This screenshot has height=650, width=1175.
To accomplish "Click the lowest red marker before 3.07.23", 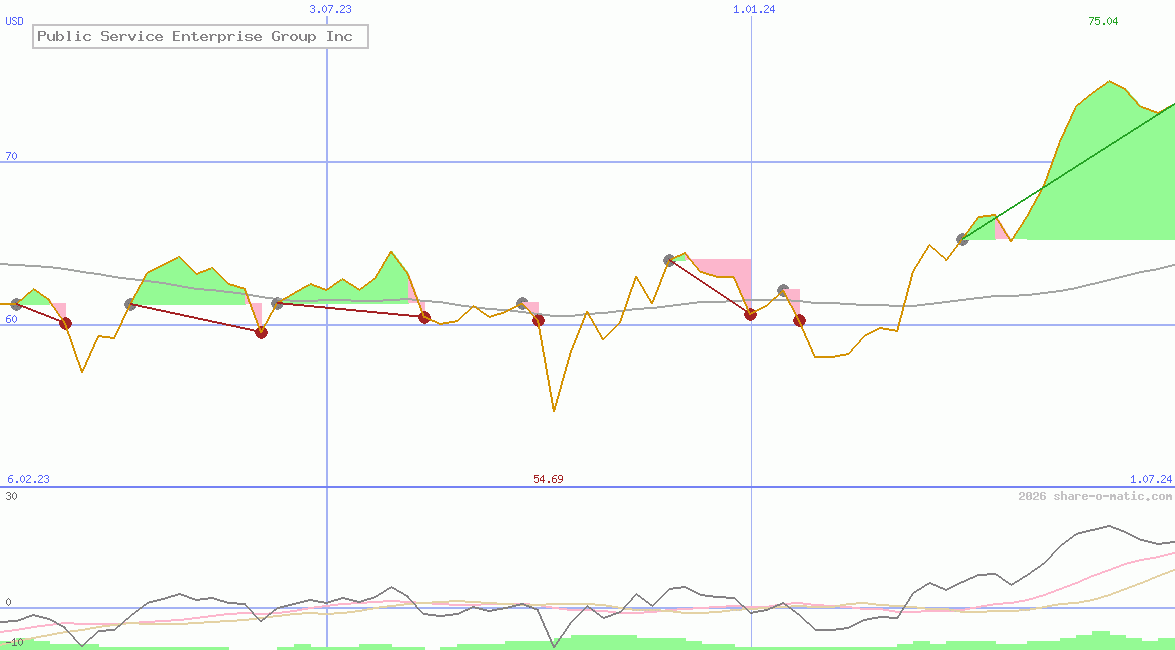I will pyautogui.click(x=261, y=332).
